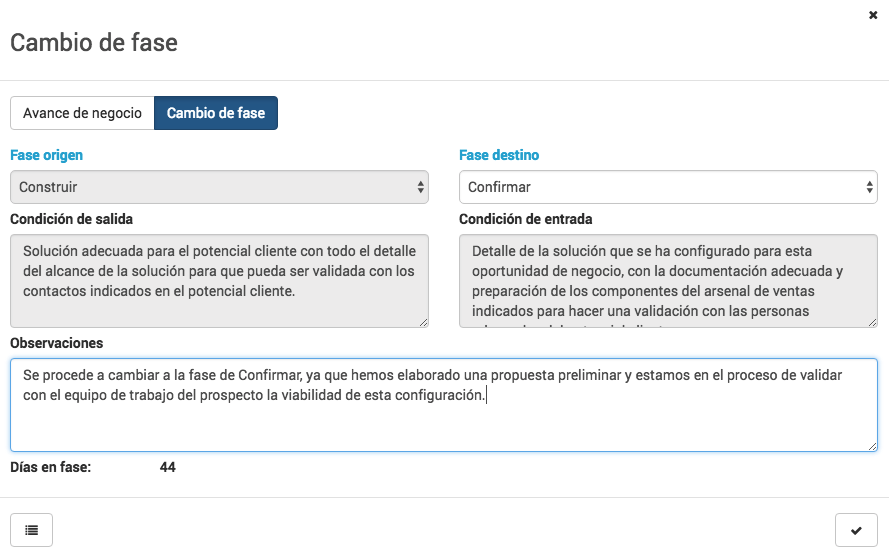The image size is (889, 556).
Task: Click the Cambio de fase dialog title
Action: click(94, 43)
